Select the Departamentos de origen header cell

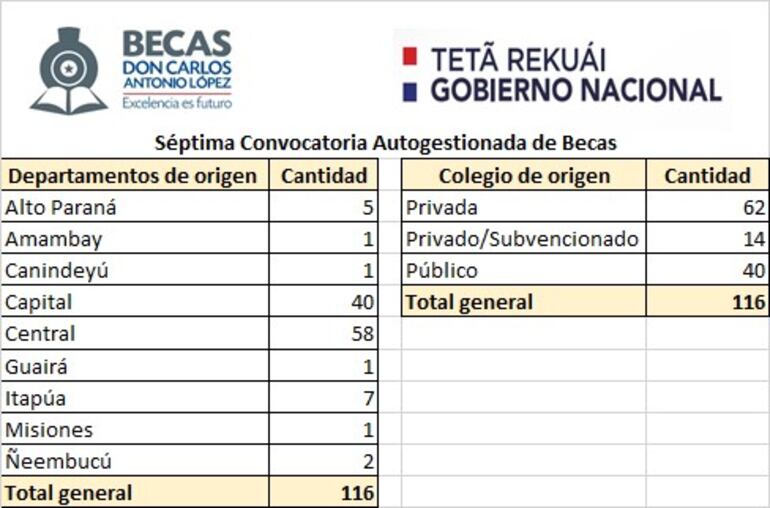click(133, 176)
